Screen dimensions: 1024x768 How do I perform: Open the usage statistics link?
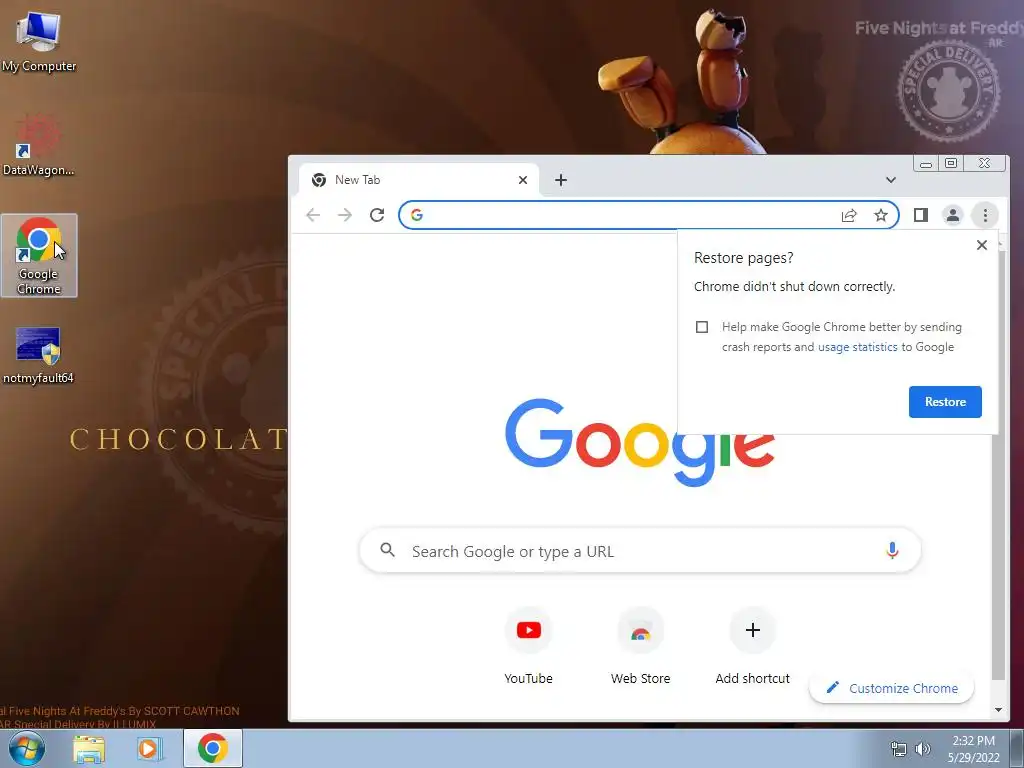click(857, 347)
